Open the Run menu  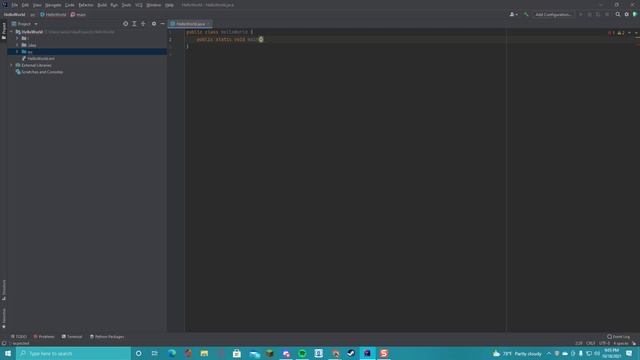(114, 5)
